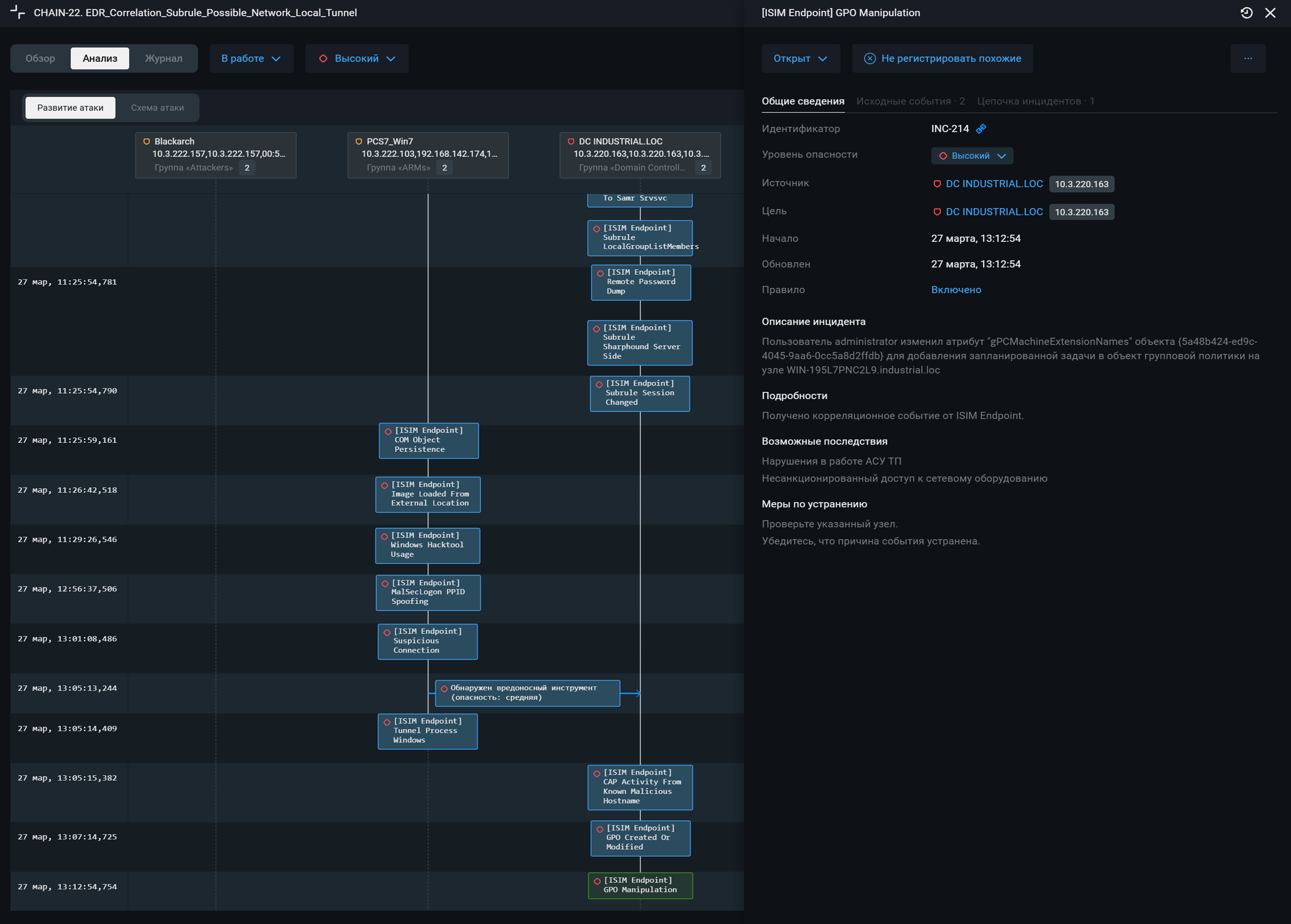The width and height of the screenshot is (1291, 924).
Task: Expand PCS7_Win7 ARMs group count badge
Action: (444, 167)
